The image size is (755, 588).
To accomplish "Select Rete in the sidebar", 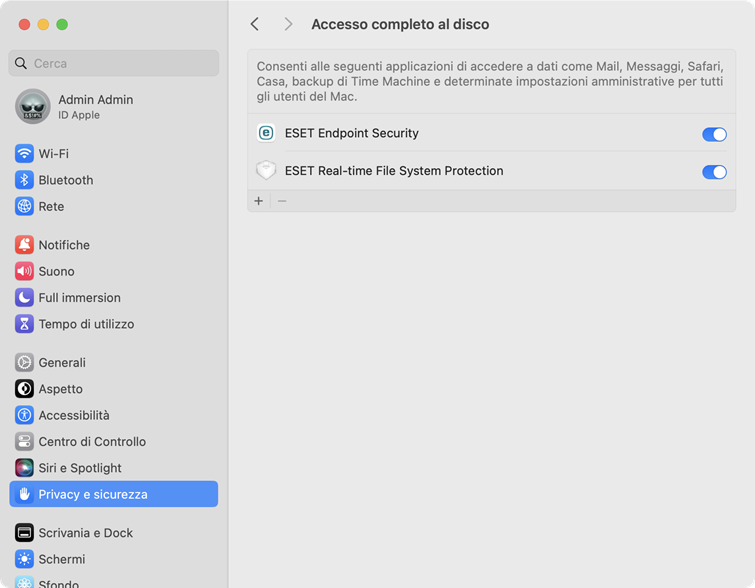I will [x=114, y=207].
